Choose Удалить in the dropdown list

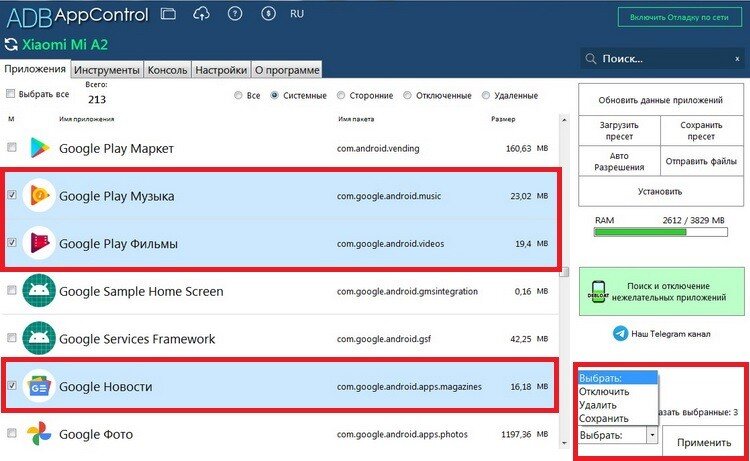tap(618, 405)
